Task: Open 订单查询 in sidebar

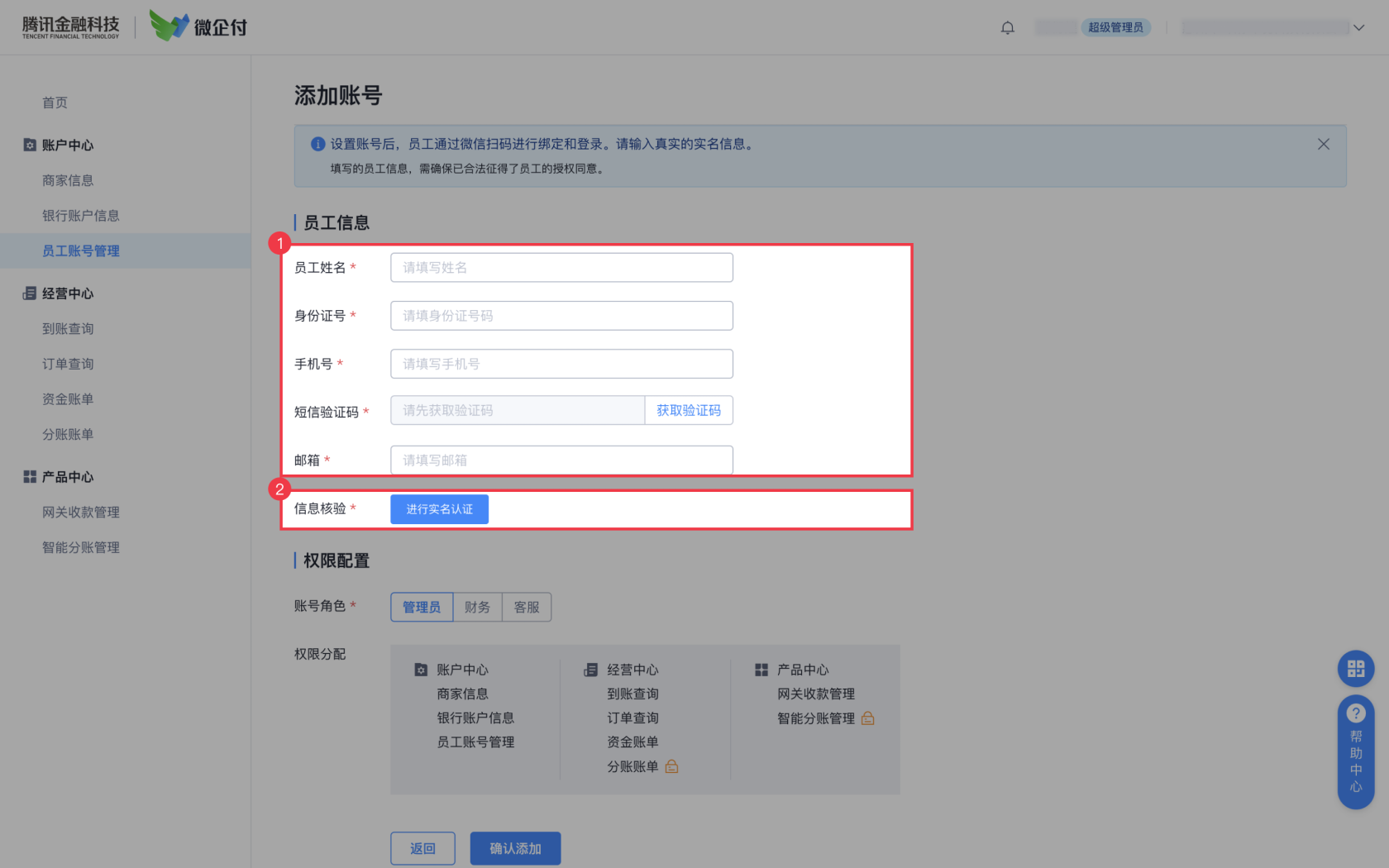Action: tap(68, 364)
